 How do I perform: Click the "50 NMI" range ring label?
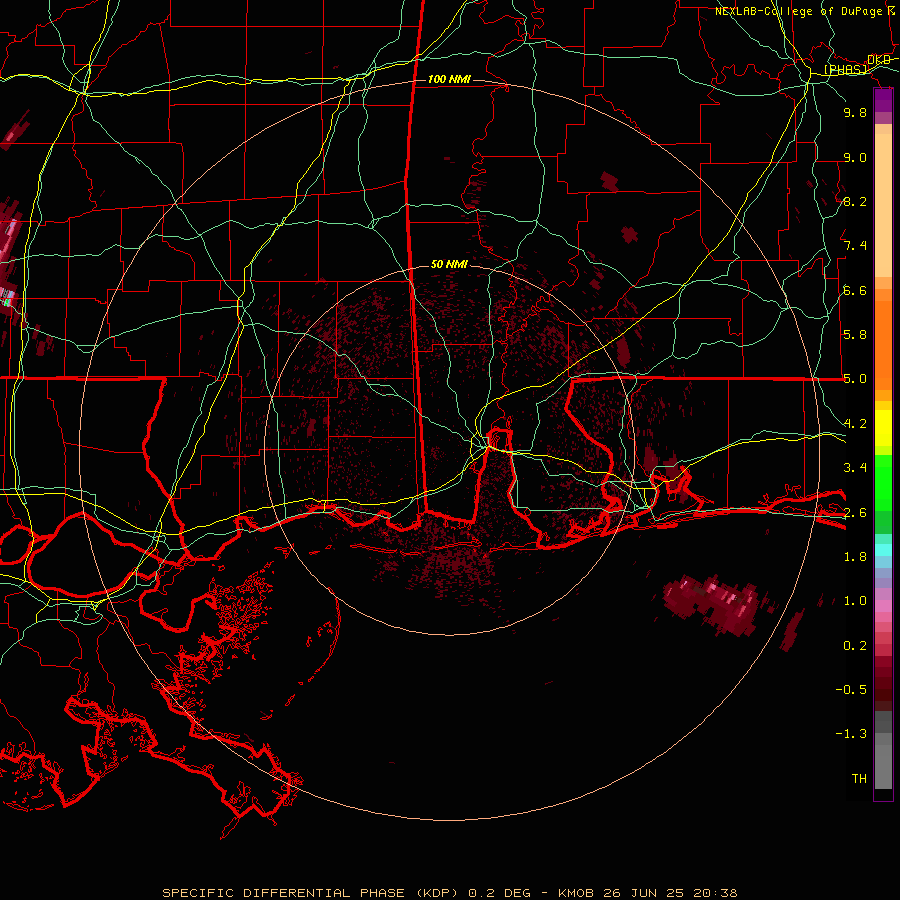(449, 264)
